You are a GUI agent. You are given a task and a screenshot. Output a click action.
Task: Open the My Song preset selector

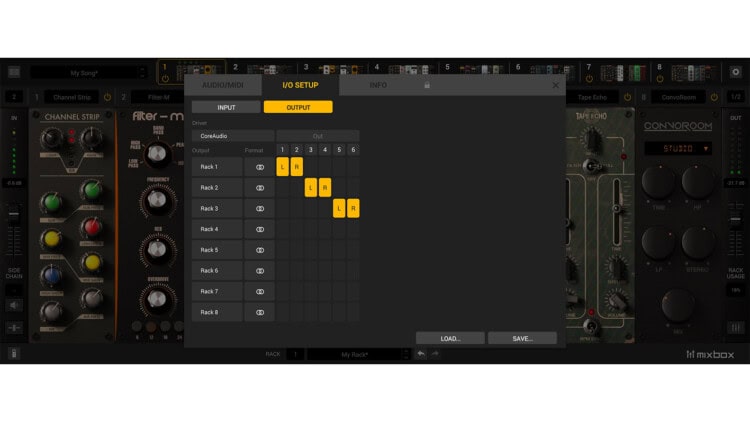coord(88,73)
